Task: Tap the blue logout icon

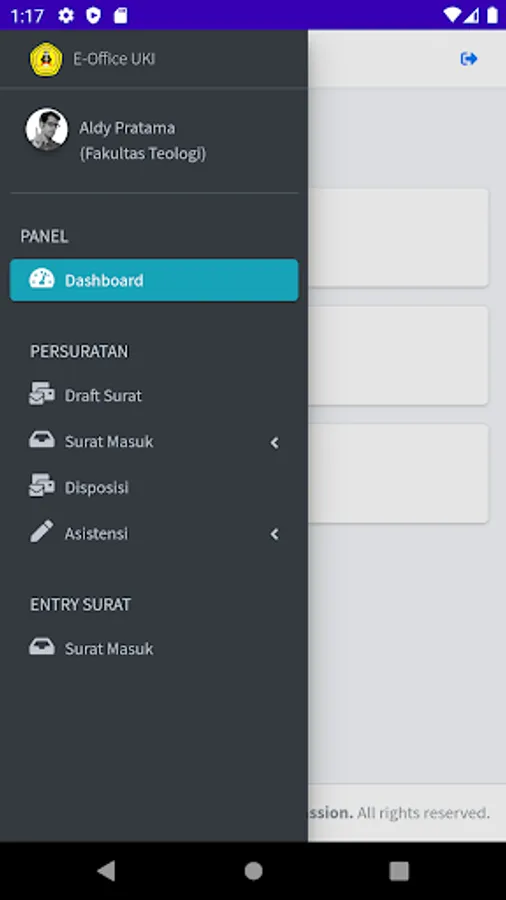Action: coord(469,59)
